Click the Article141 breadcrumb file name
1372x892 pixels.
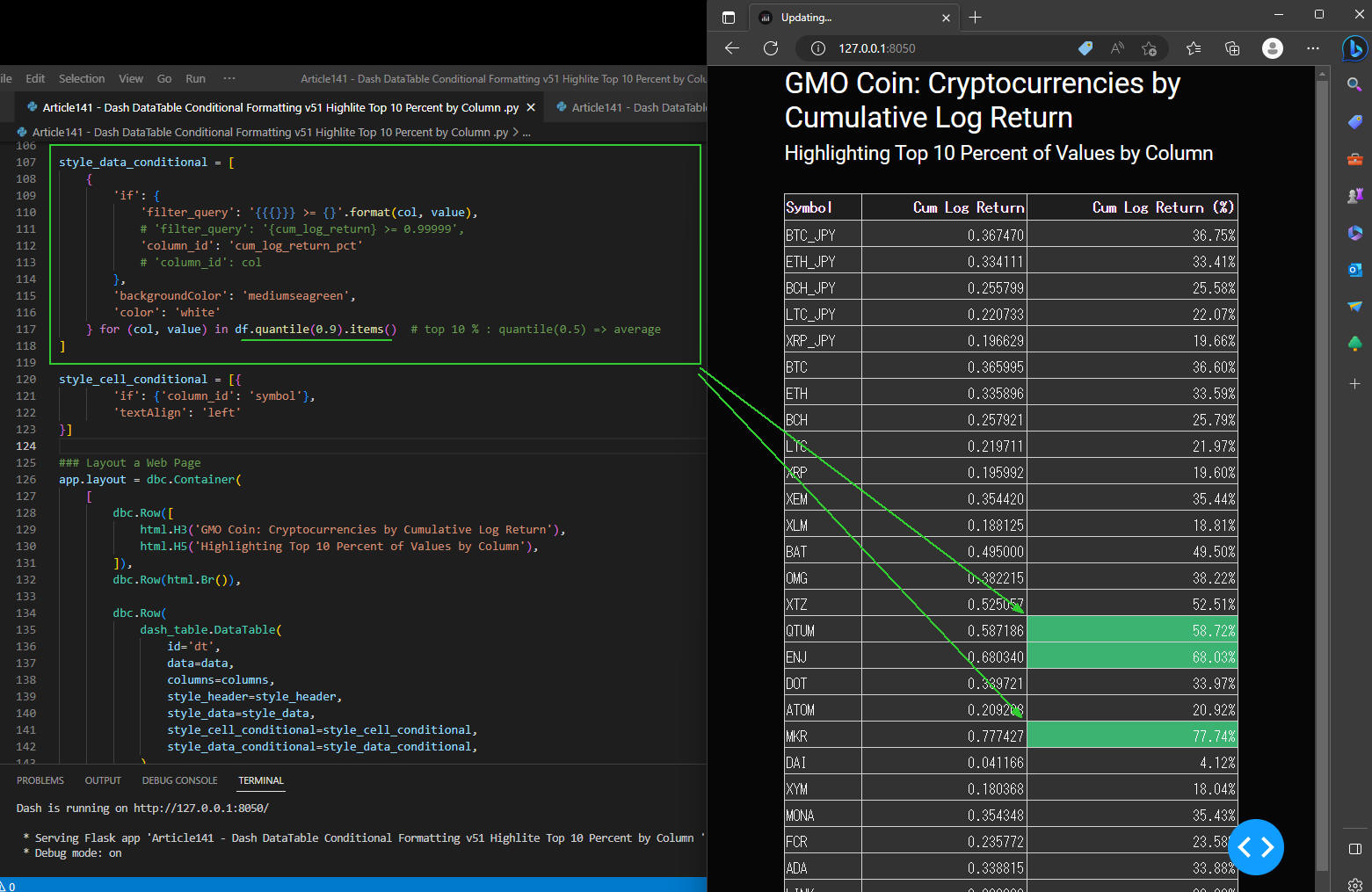tap(270, 133)
